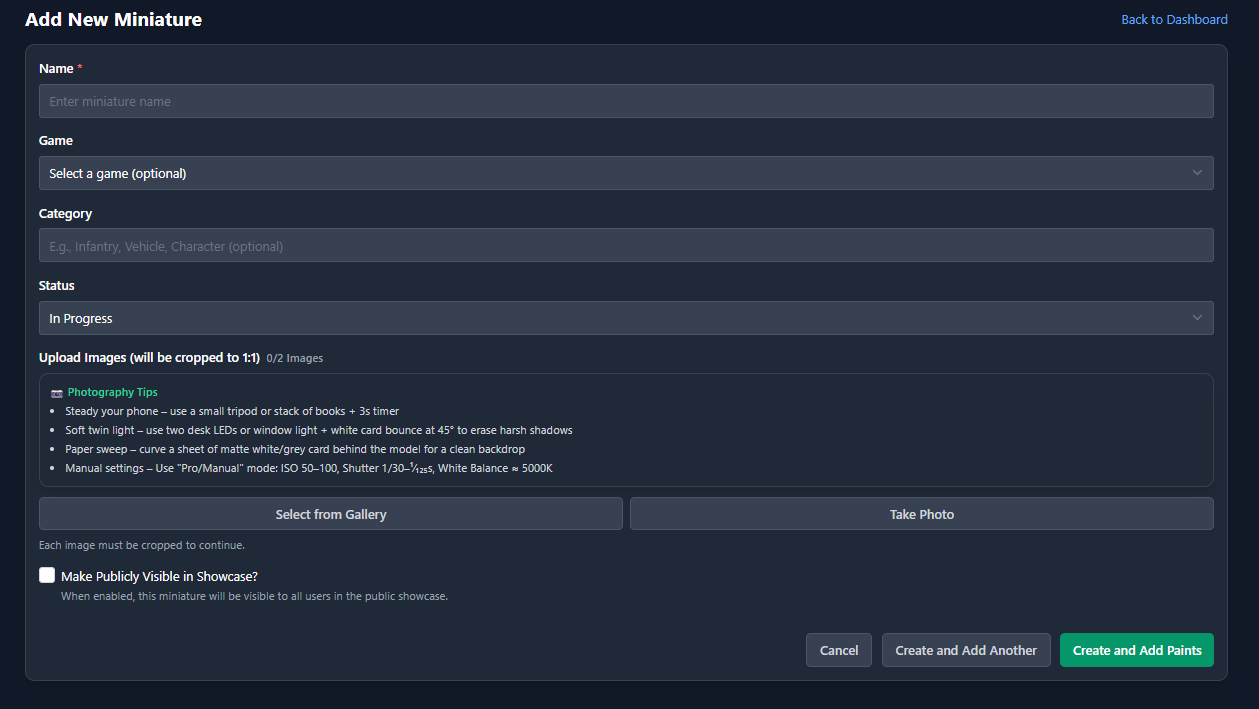Click the green Create and Add Paints button

click(1136, 650)
